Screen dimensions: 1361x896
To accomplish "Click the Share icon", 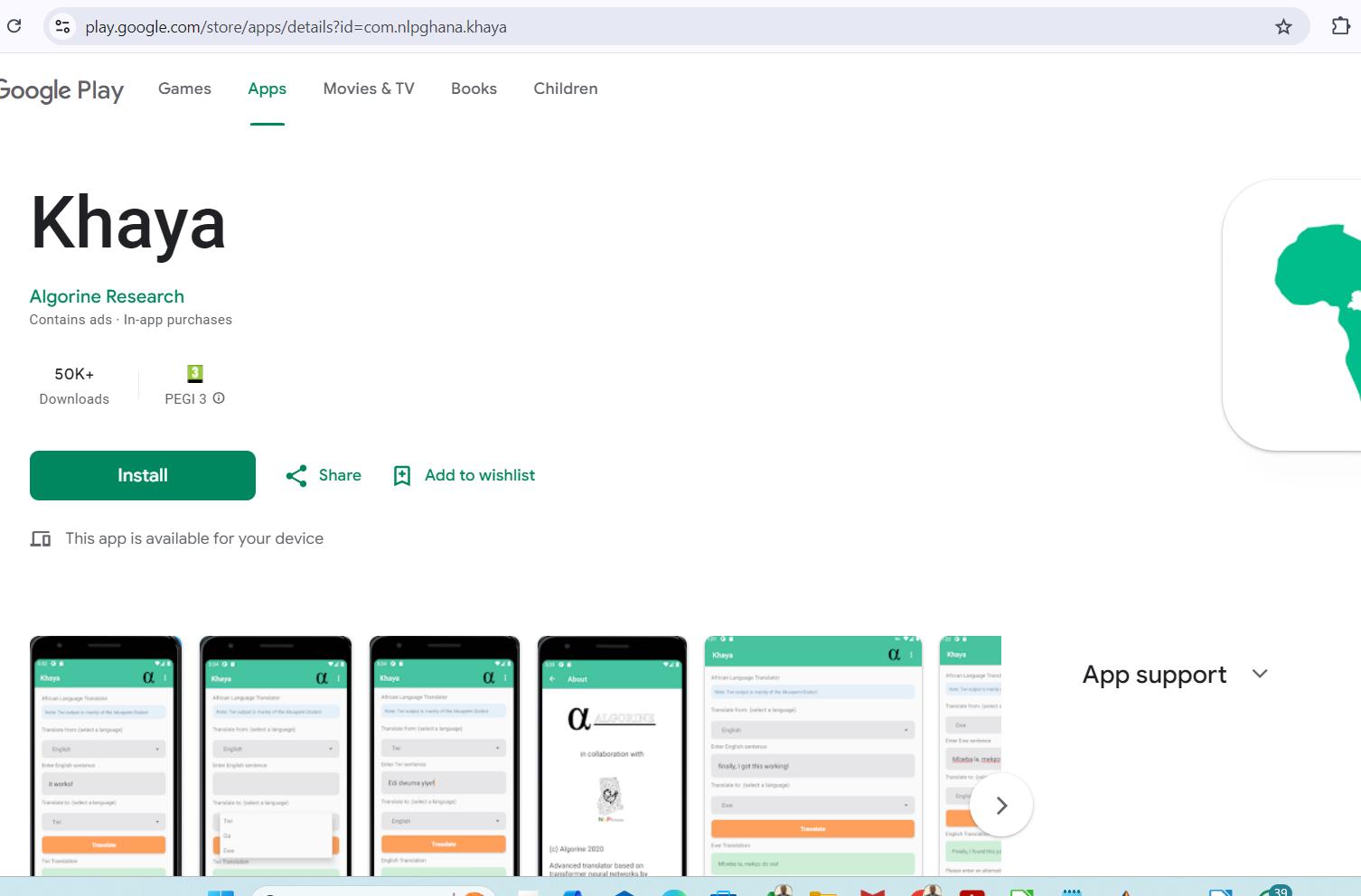I will tap(296, 476).
